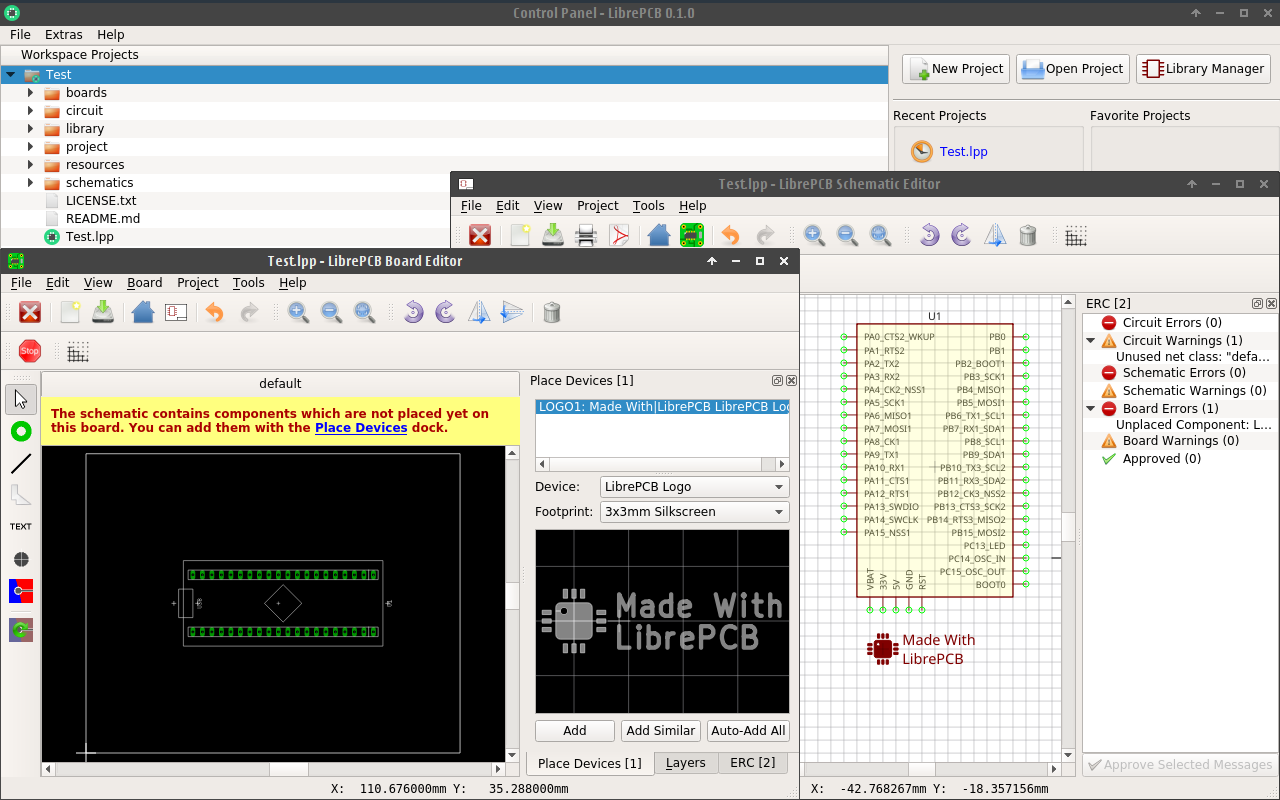
Task: Open Control Panel home icon in Board Editor
Action: (143, 312)
